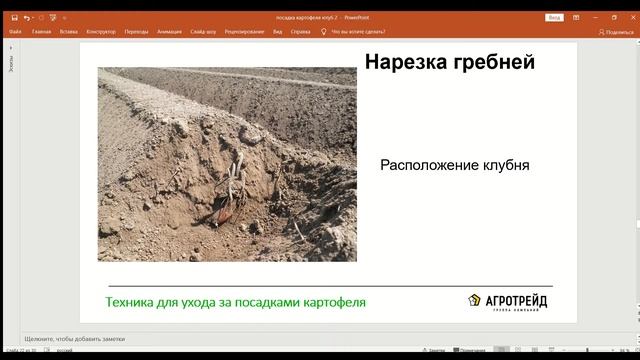
Task: Click the zoom percentage value
Action: click(624, 350)
